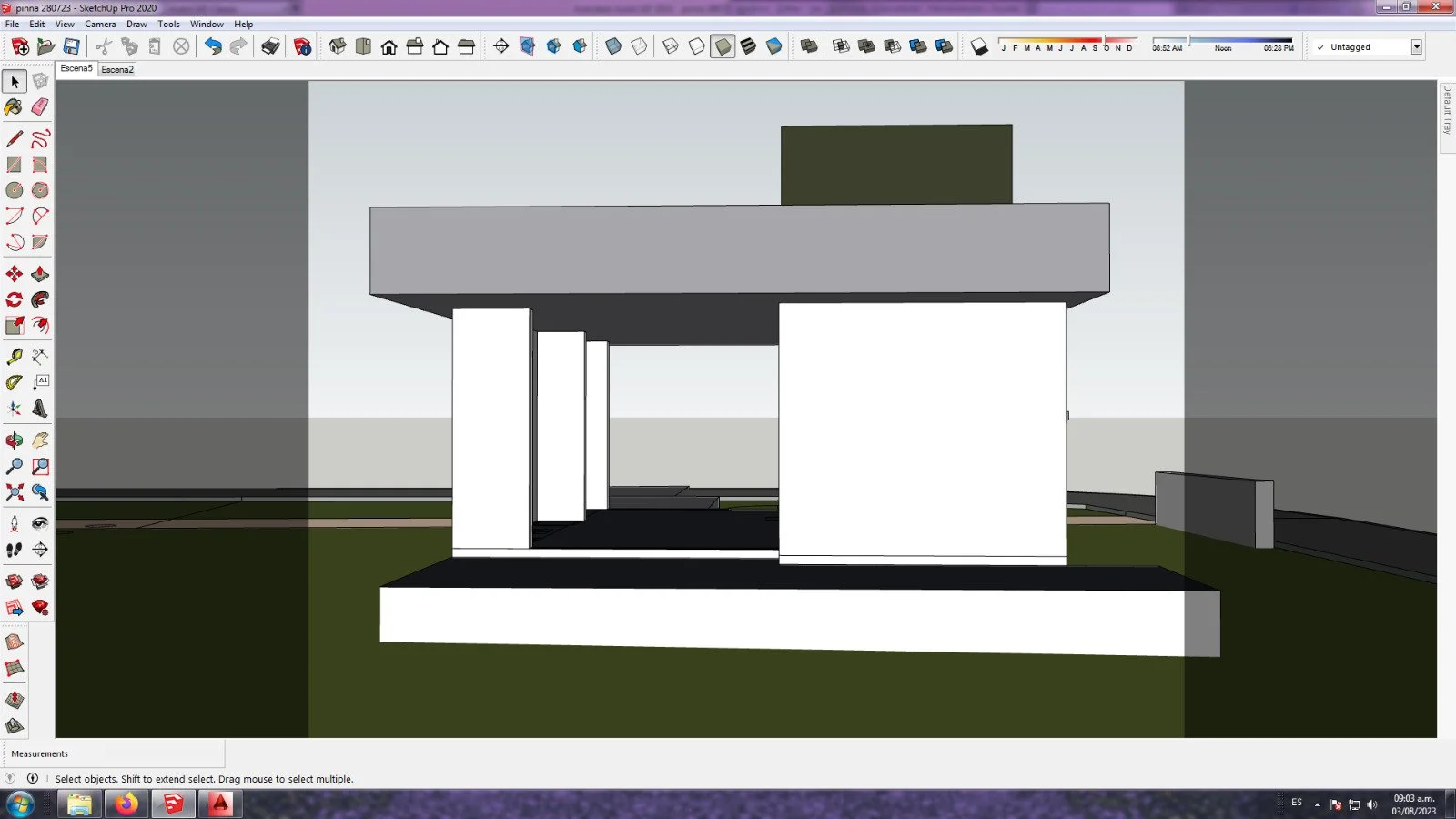Image resolution: width=1456 pixels, height=819 pixels.
Task: Activate the Paint Bucket tool
Action: coord(15,107)
